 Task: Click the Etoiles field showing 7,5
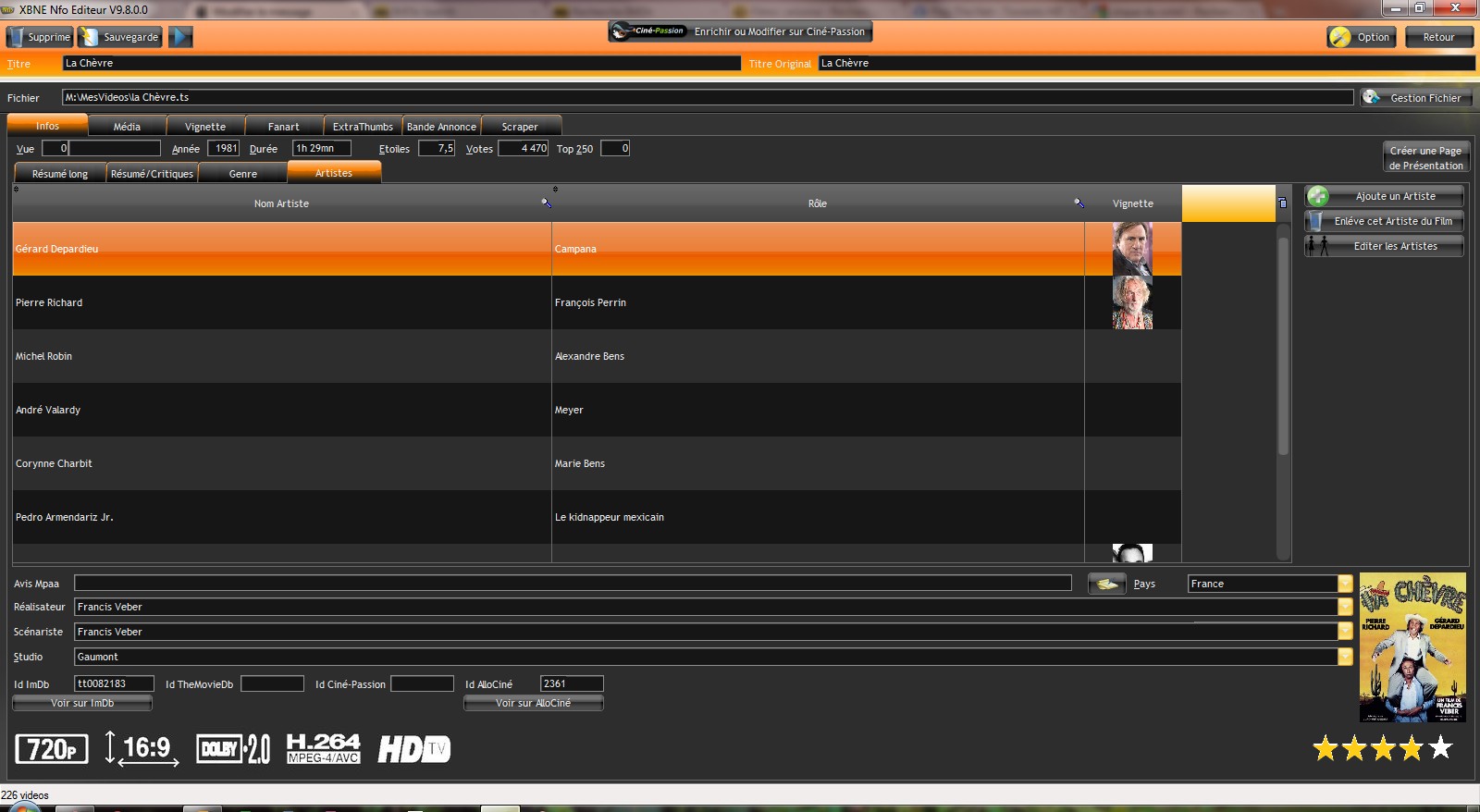pyautogui.click(x=437, y=148)
